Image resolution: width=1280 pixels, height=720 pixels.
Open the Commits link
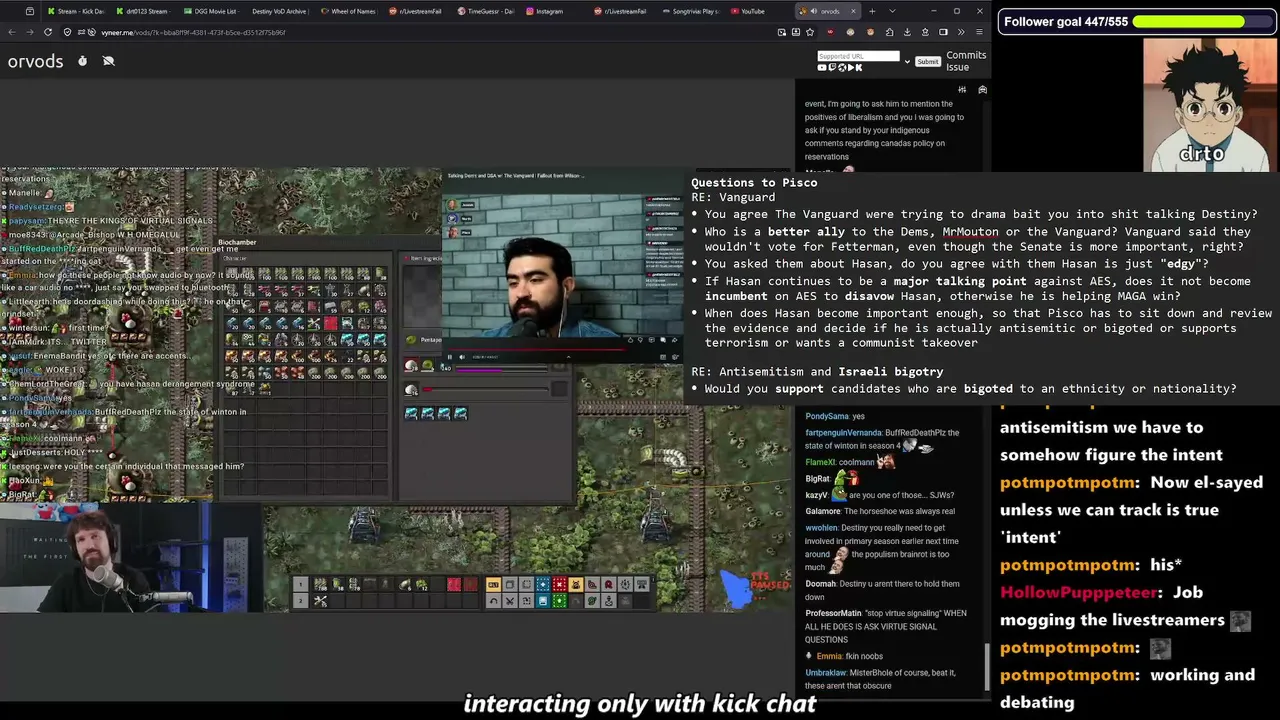click(966, 55)
